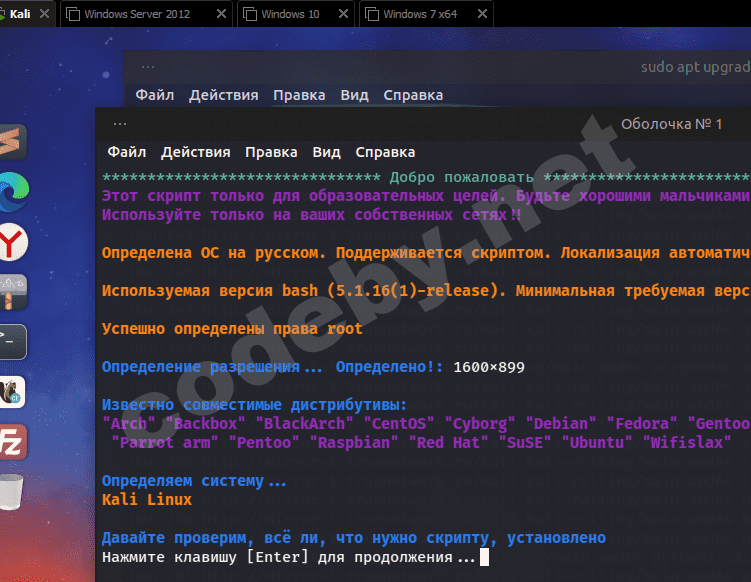Viewport: 751px width, 582px height.
Task: Click the terminal cursor after Enter prompt
Action: [484, 557]
